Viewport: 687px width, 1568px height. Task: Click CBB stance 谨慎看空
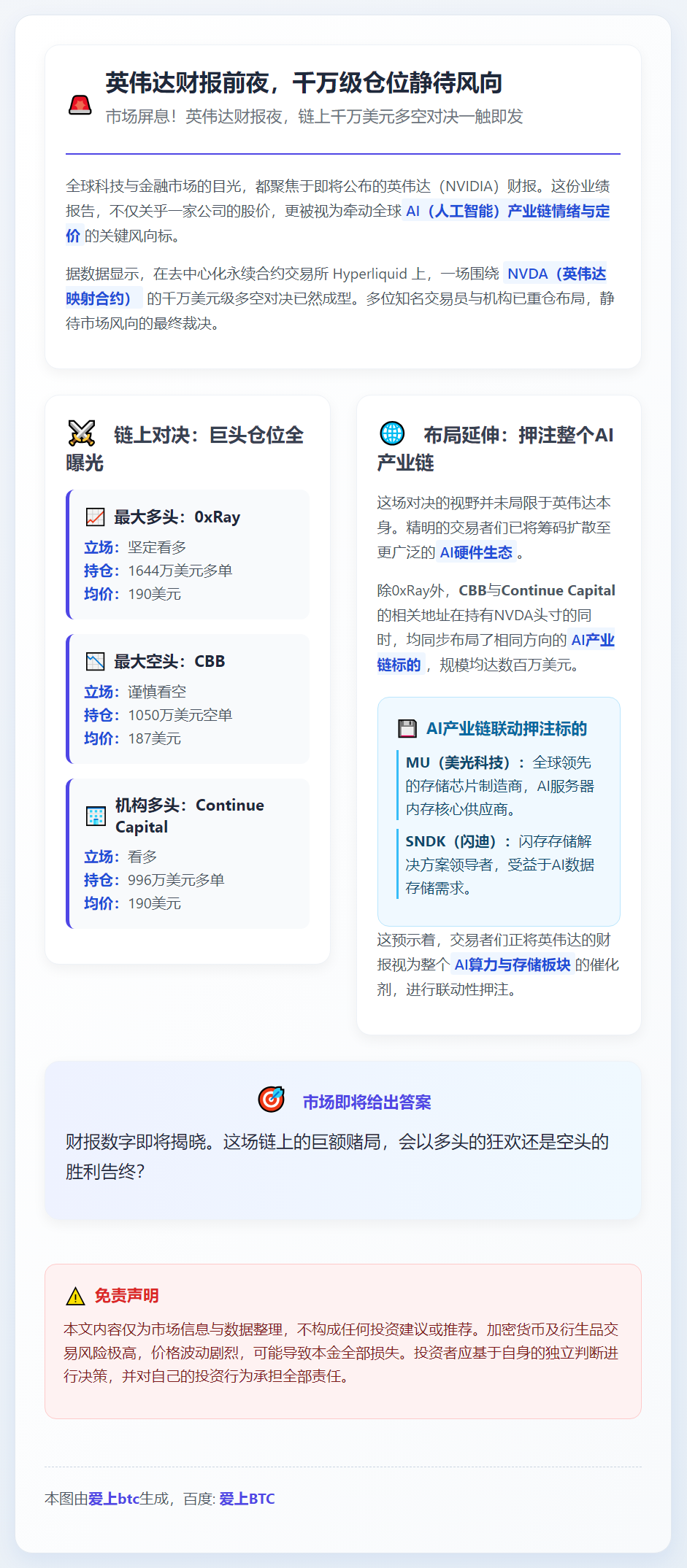click(157, 692)
